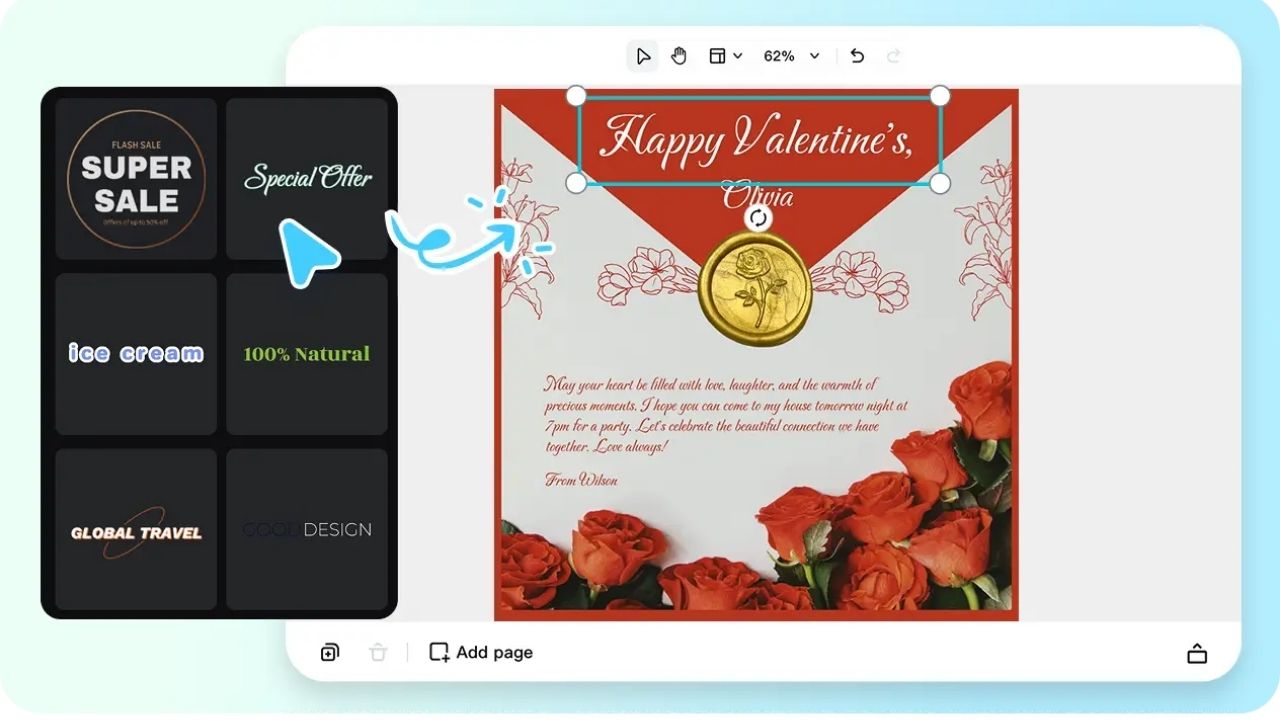Click the redo icon
1280x720 pixels.
click(891, 56)
